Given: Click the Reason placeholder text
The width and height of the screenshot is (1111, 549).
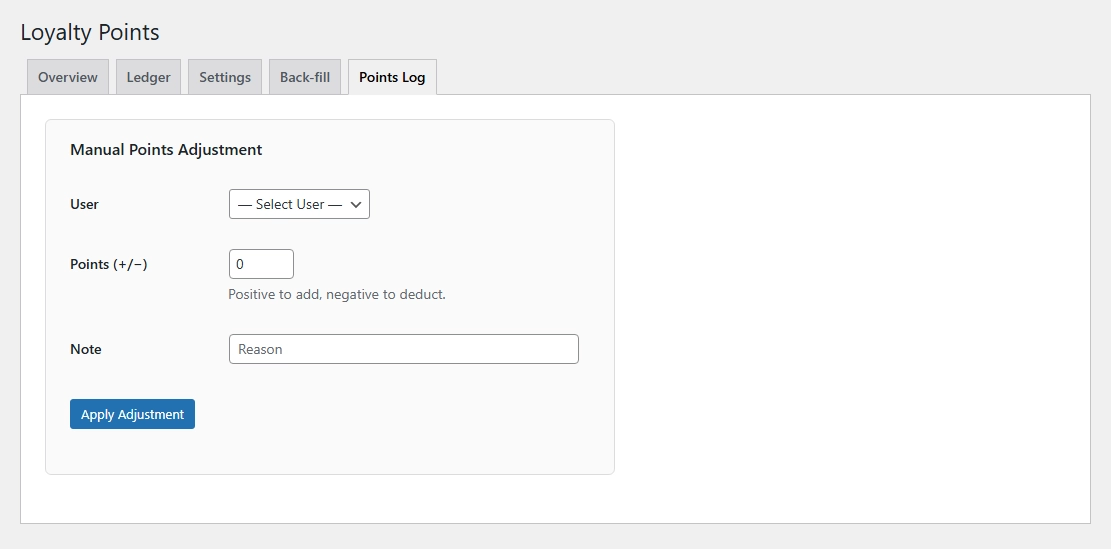Looking at the screenshot, I should click(x=260, y=349).
